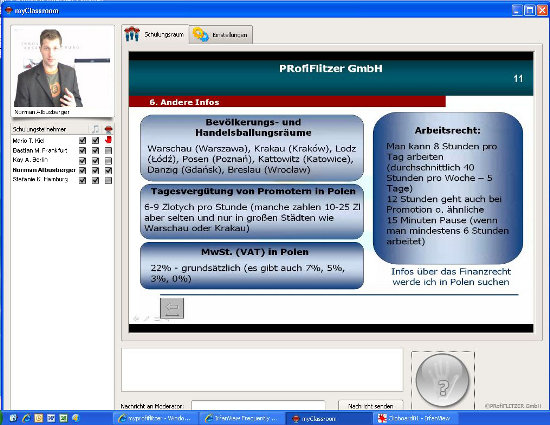The image size is (550, 425).
Task: Click the red hand column header icon
Action: pyautogui.click(x=108, y=129)
